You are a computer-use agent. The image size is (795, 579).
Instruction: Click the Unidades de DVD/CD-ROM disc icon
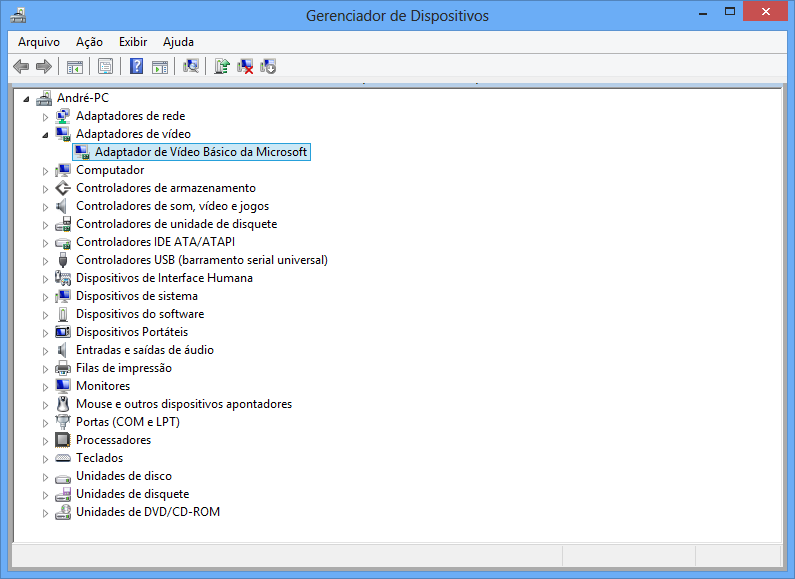click(x=63, y=512)
